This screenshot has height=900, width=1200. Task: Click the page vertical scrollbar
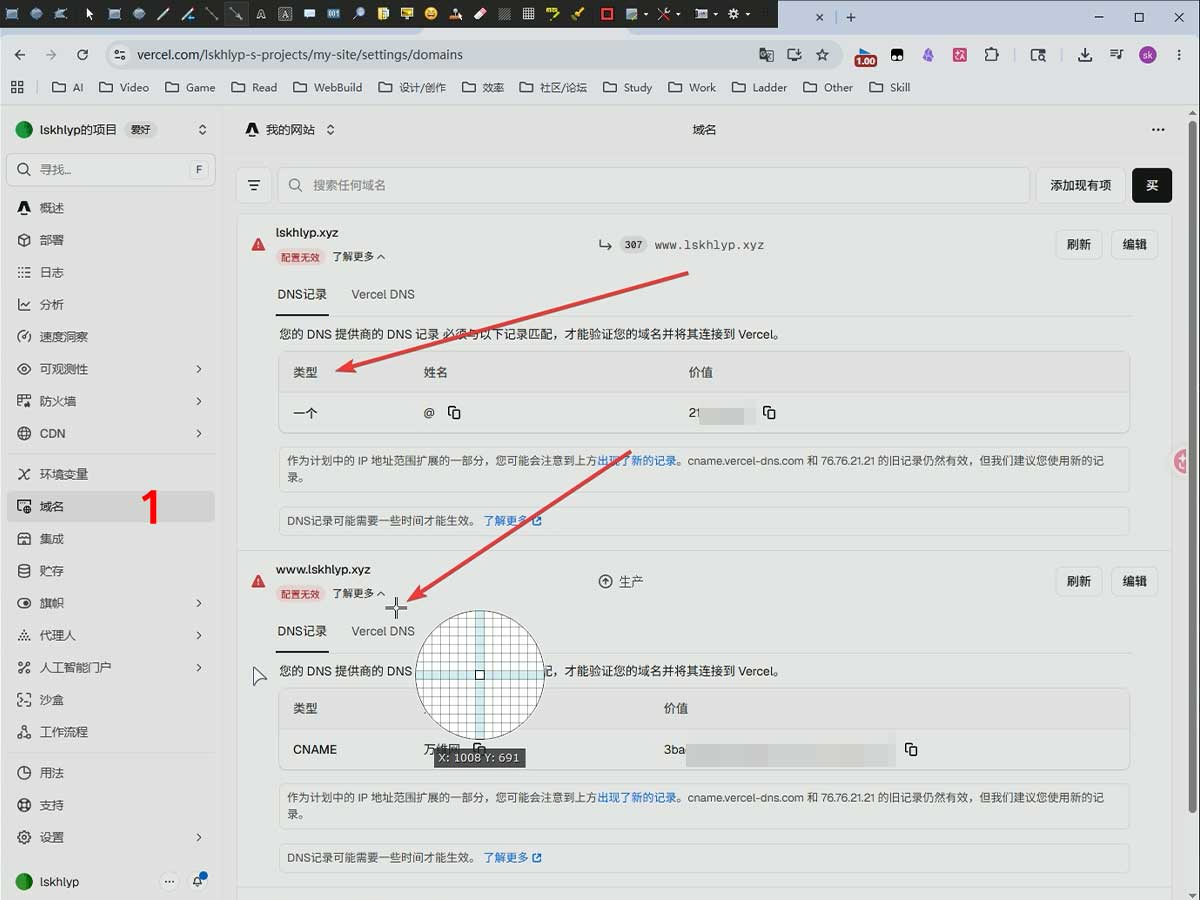click(1192, 465)
